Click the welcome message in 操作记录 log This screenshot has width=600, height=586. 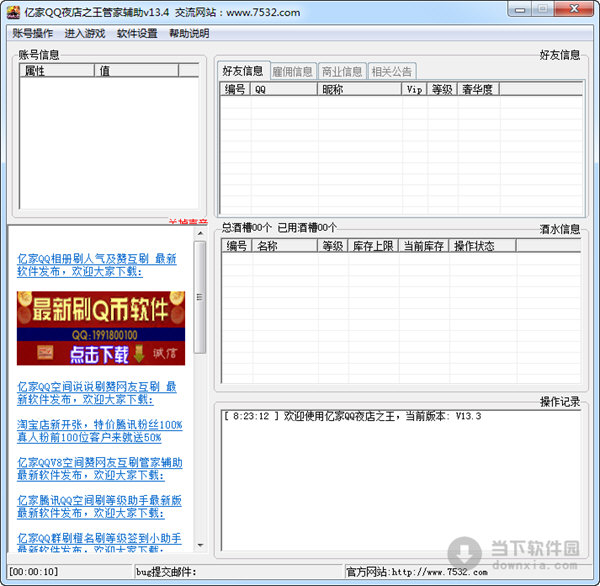tap(352, 416)
